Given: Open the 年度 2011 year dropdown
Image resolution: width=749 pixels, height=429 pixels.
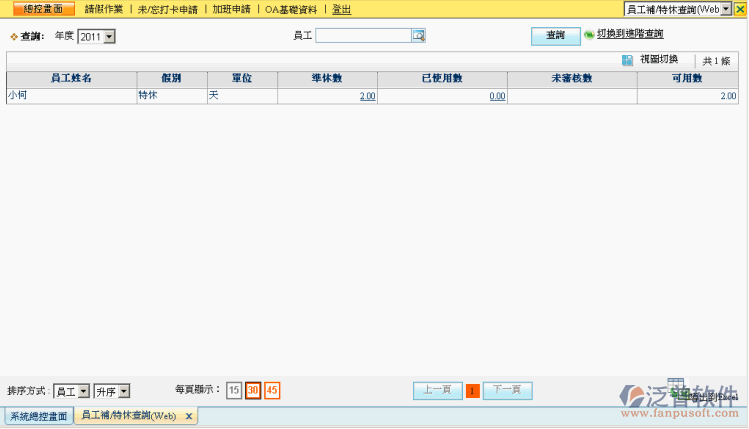Looking at the screenshot, I should coord(109,36).
